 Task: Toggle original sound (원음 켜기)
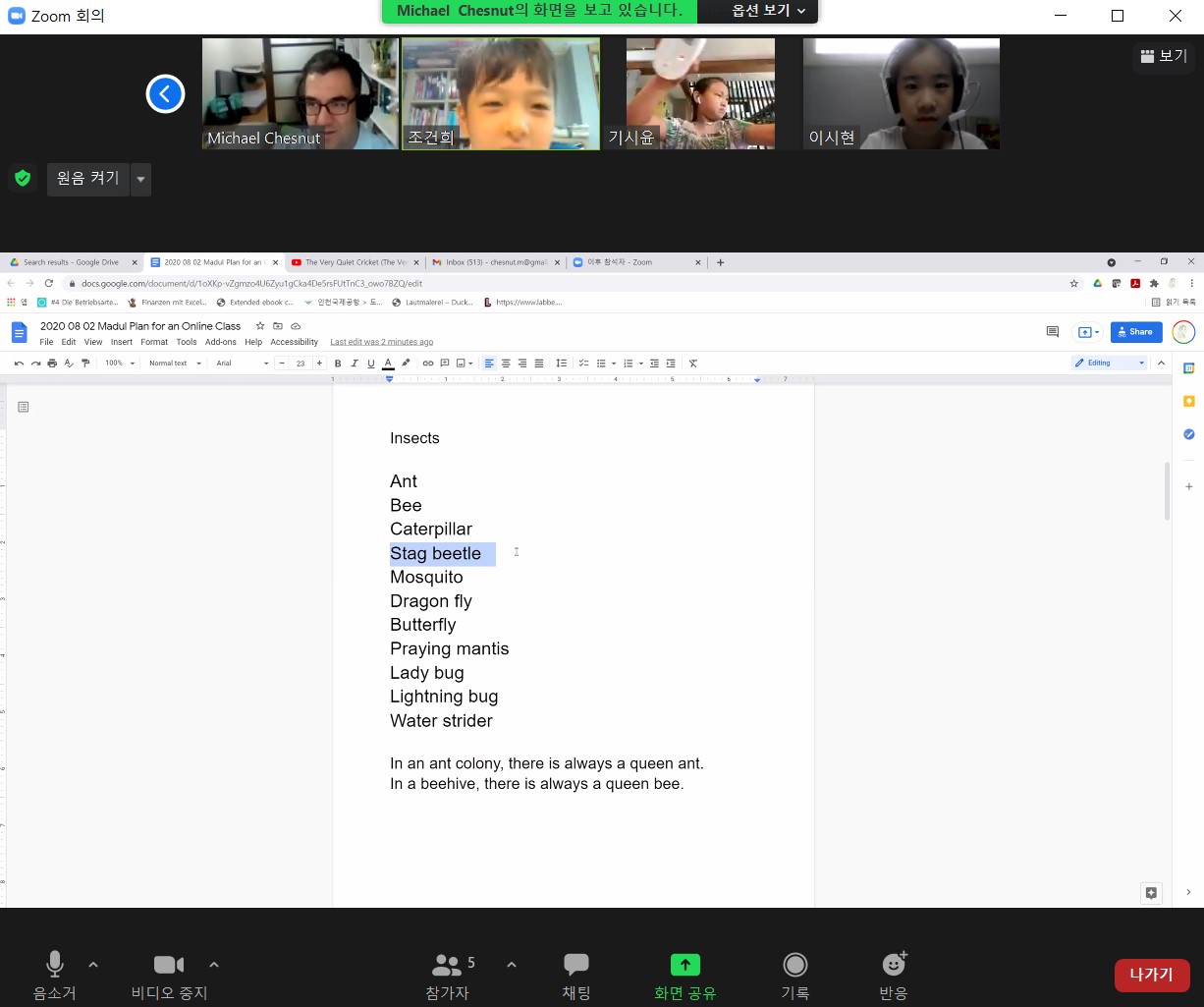(87, 179)
